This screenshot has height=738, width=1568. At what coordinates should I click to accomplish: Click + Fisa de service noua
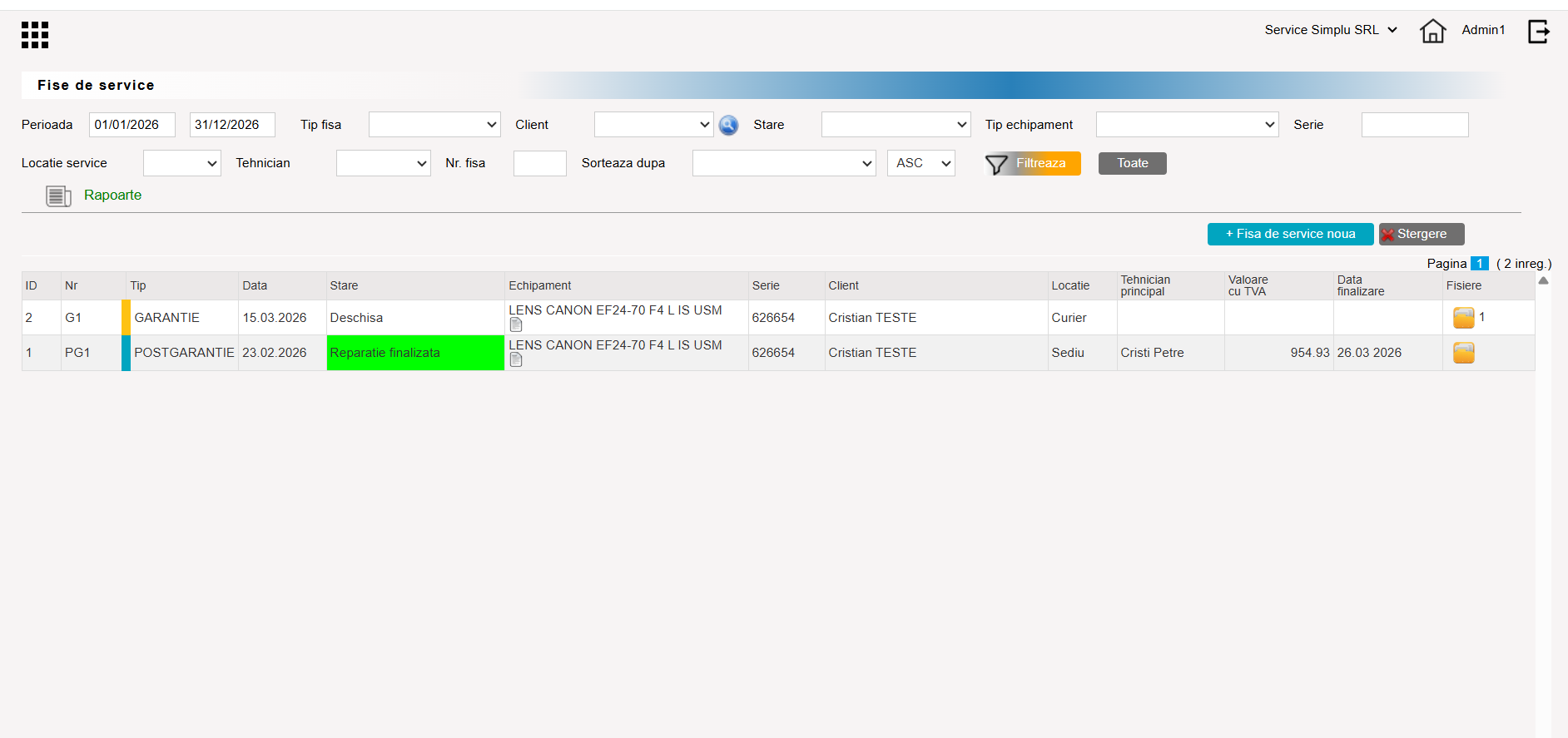(1290, 235)
